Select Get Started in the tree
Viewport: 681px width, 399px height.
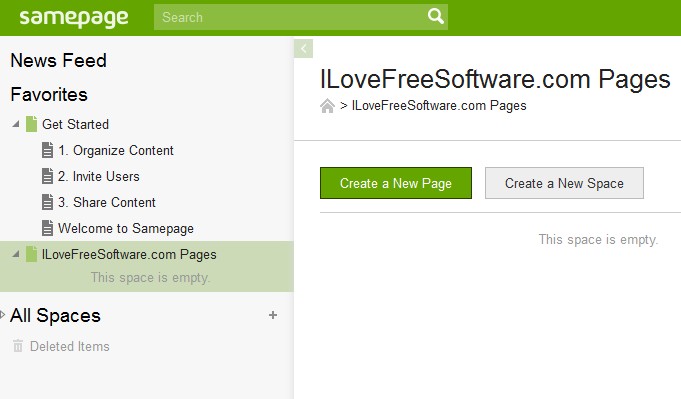(75, 124)
